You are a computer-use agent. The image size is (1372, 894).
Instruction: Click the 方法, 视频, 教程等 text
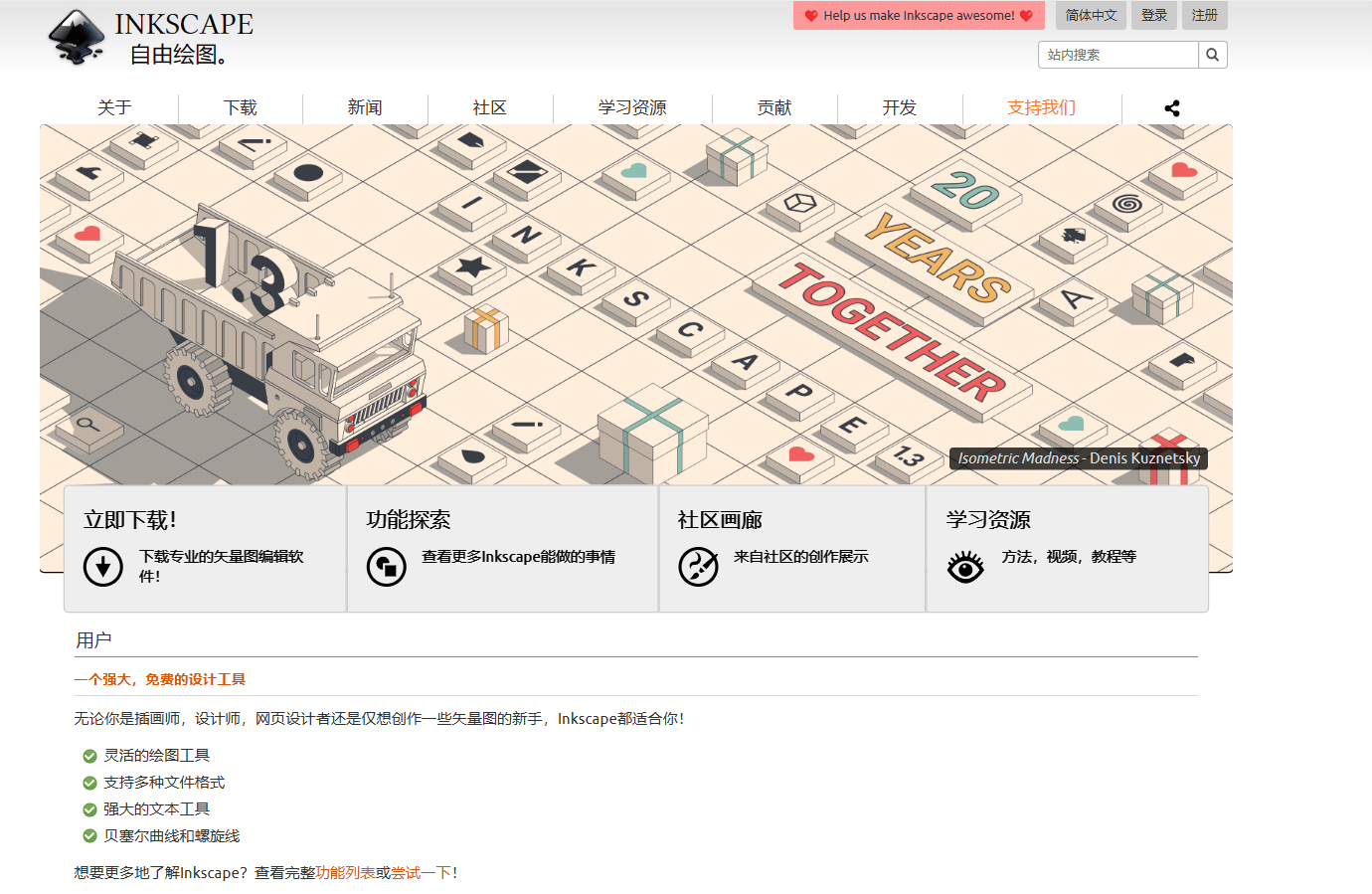click(x=1069, y=557)
